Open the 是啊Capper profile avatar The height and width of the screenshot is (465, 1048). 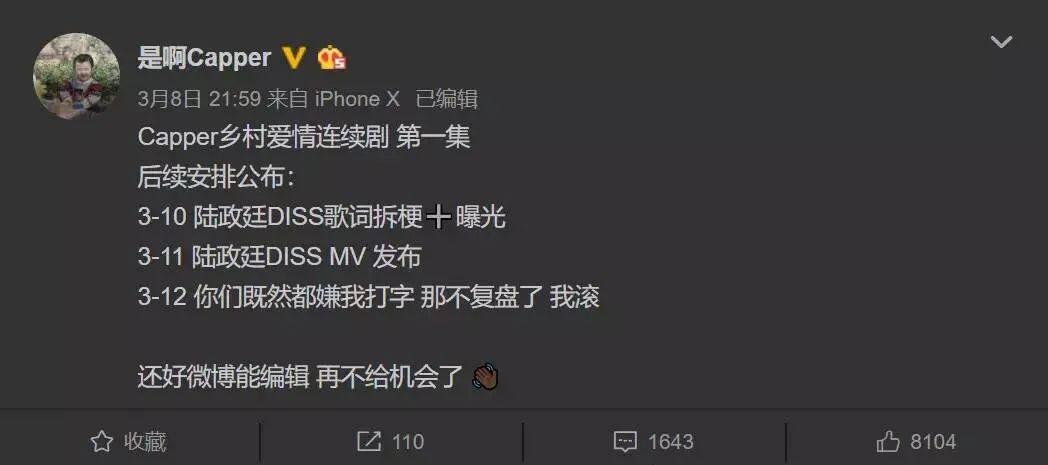tap(76, 75)
